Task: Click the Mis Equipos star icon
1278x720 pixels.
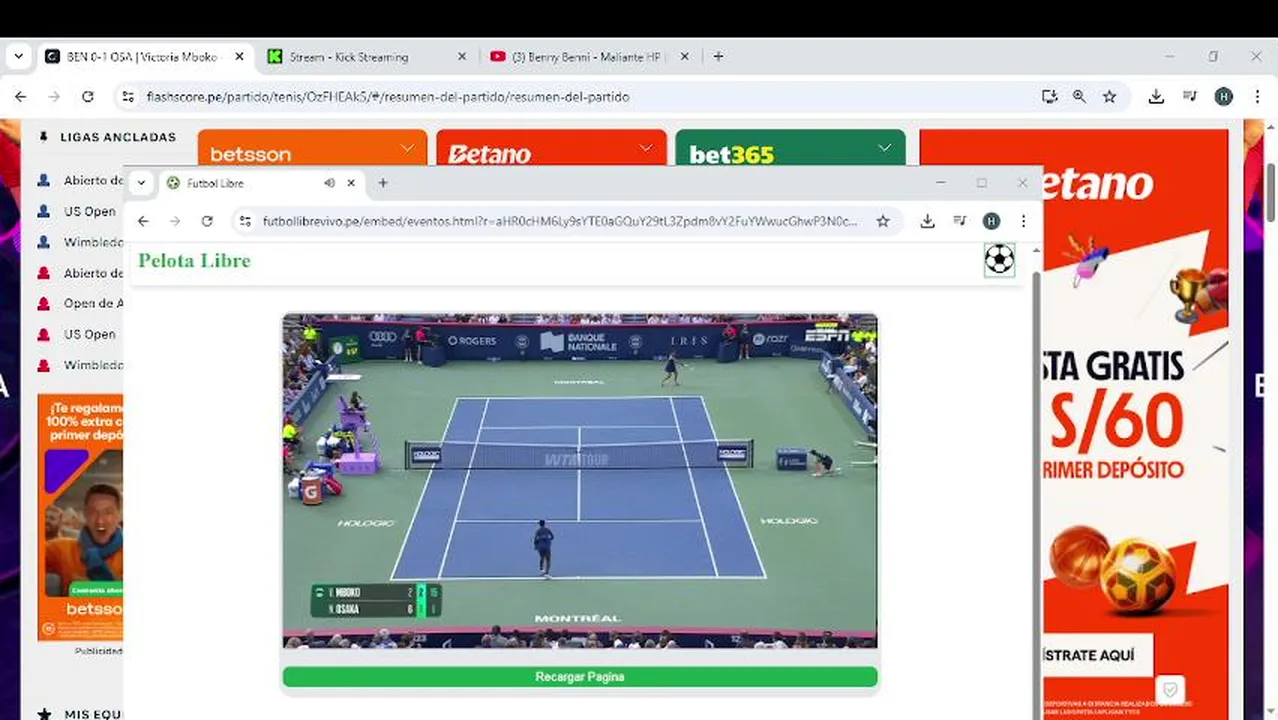Action: click(x=44, y=714)
